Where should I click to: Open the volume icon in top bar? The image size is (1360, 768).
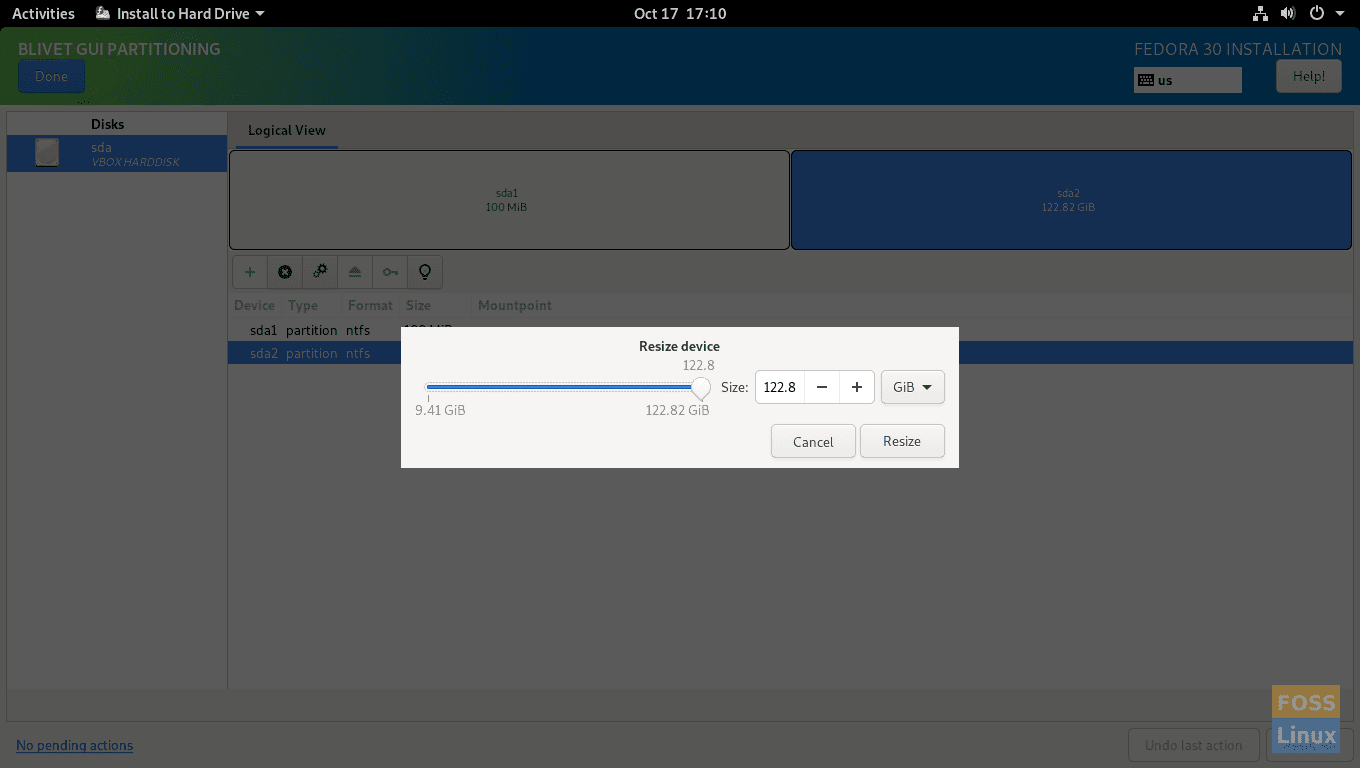[1287, 13]
